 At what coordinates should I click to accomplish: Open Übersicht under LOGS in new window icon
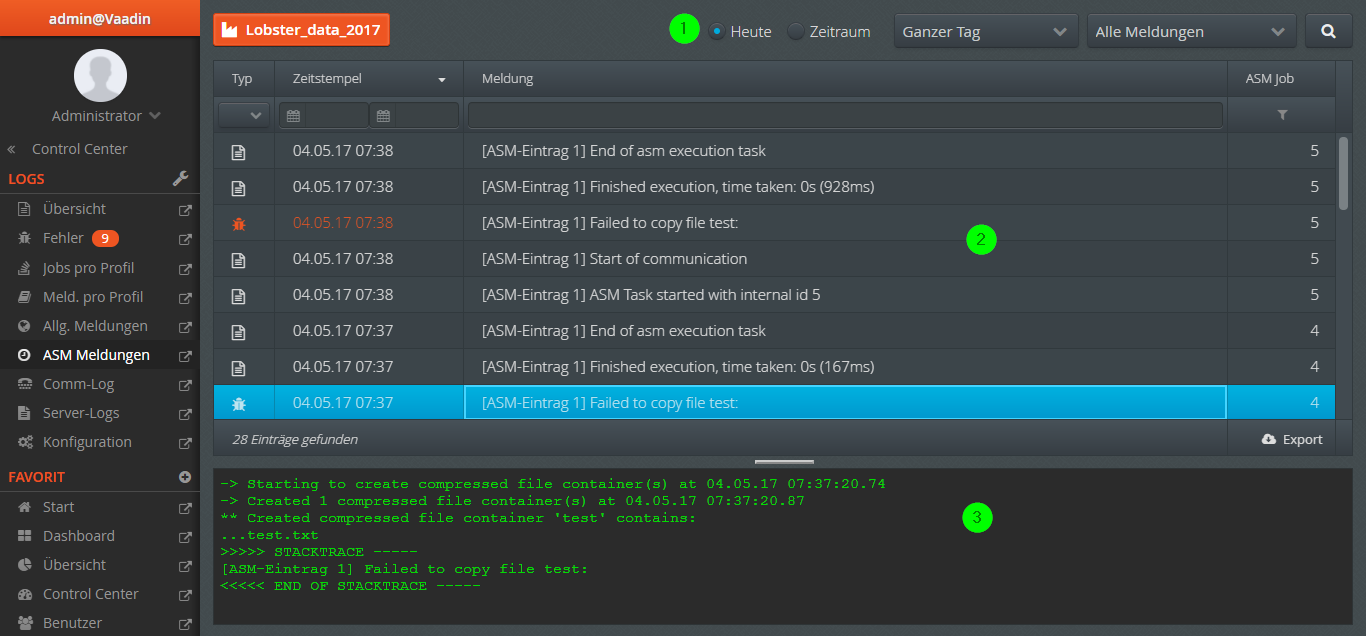pyautogui.click(x=185, y=210)
